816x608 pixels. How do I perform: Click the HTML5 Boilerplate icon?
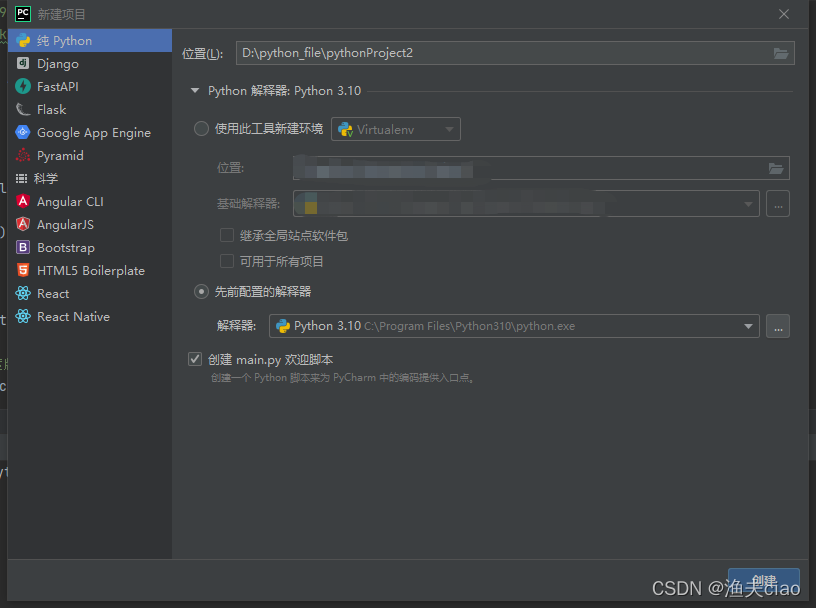(23, 270)
